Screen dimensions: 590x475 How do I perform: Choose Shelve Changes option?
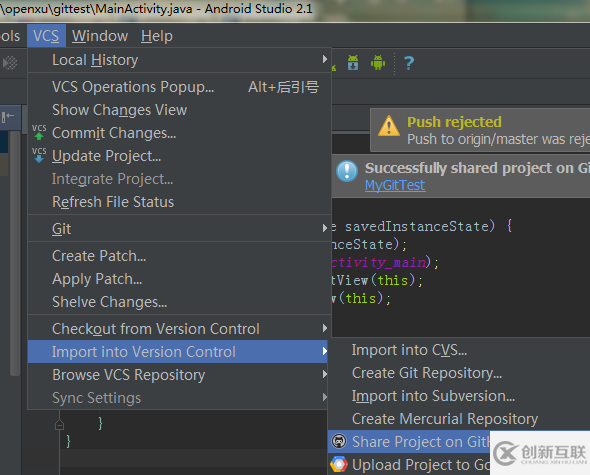(x=179, y=302)
